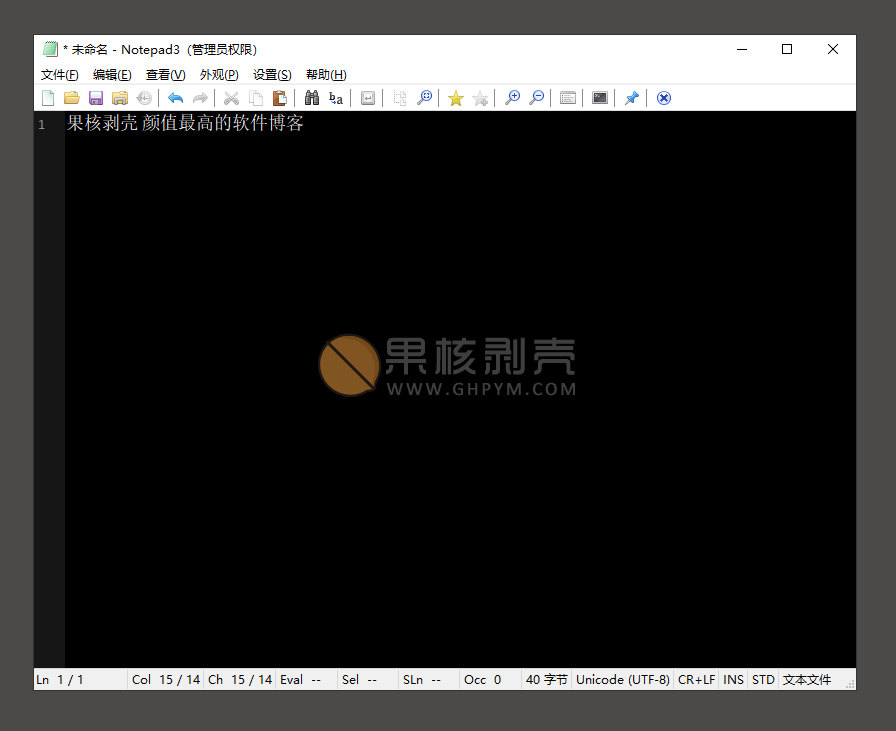Screen dimensions: 896x731
Task: Maximize the Notepad3 window
Action: tap(787, 49)
